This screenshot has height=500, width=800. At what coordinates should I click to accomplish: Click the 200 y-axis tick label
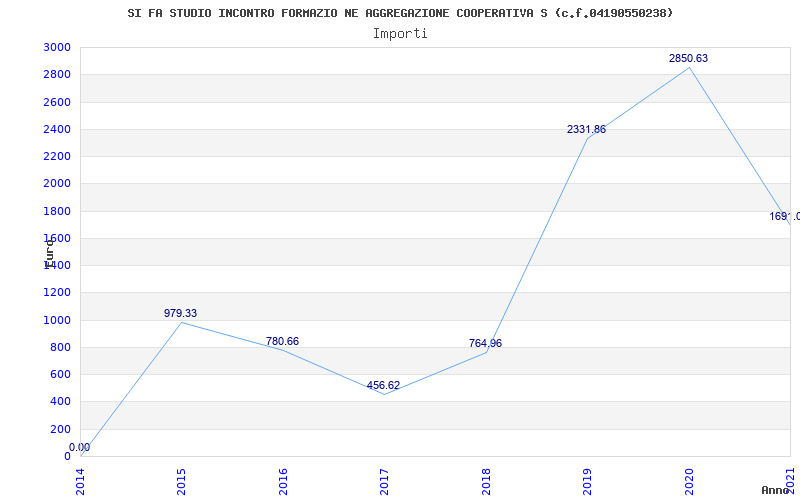pyautogui.click(x=61, y=429)
